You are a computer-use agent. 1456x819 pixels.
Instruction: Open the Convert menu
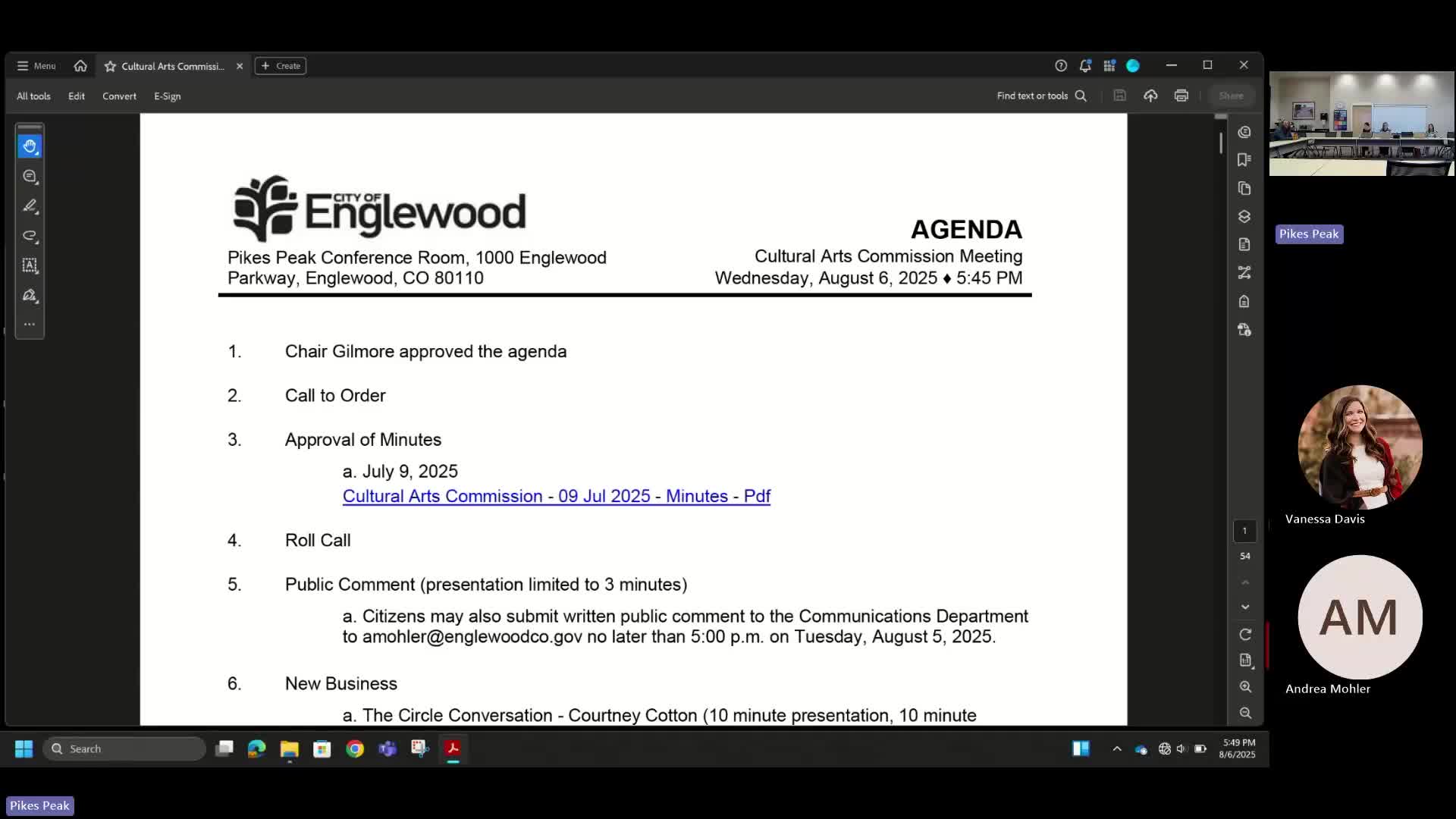point(119,96)
